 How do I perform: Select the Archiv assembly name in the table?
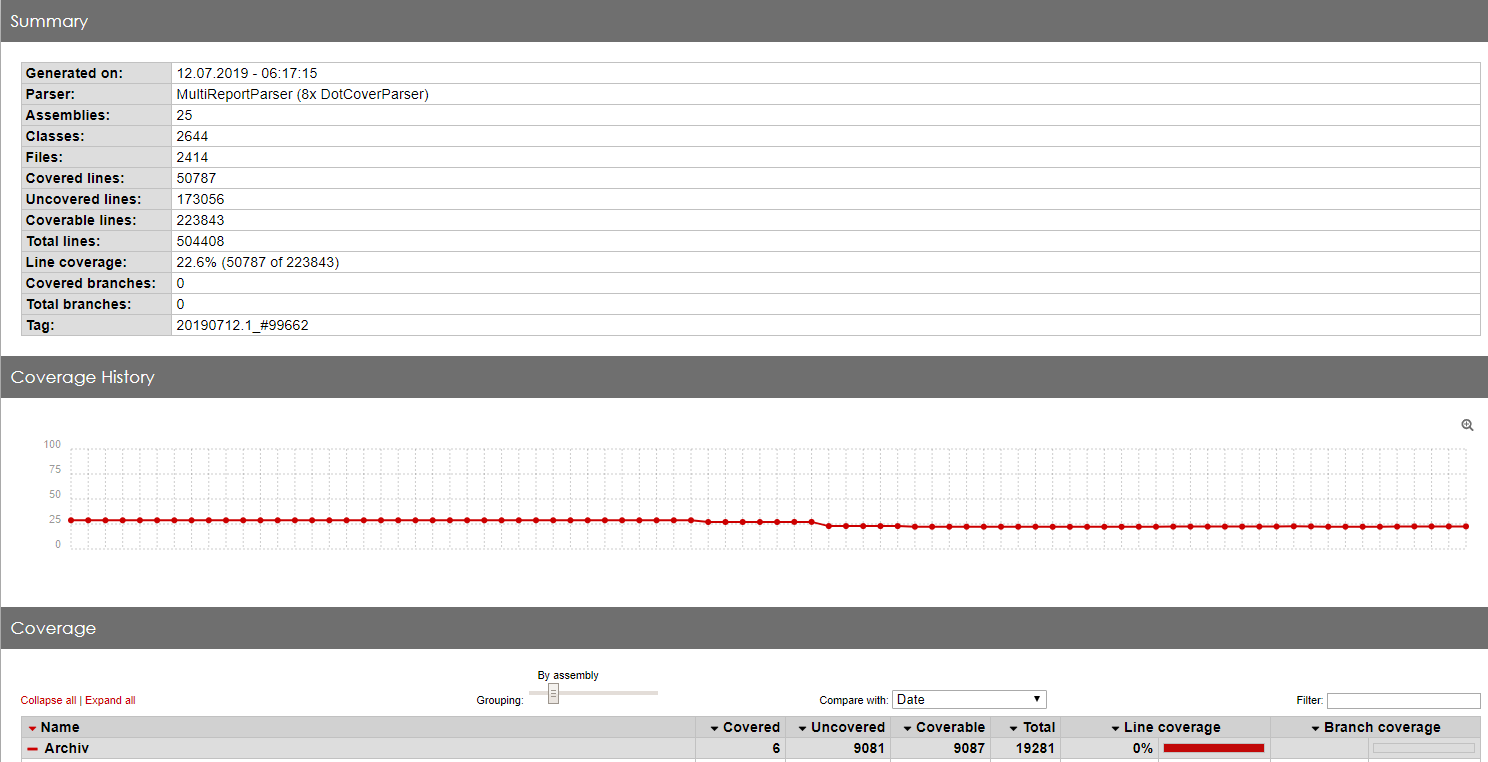tap(66, 748)
